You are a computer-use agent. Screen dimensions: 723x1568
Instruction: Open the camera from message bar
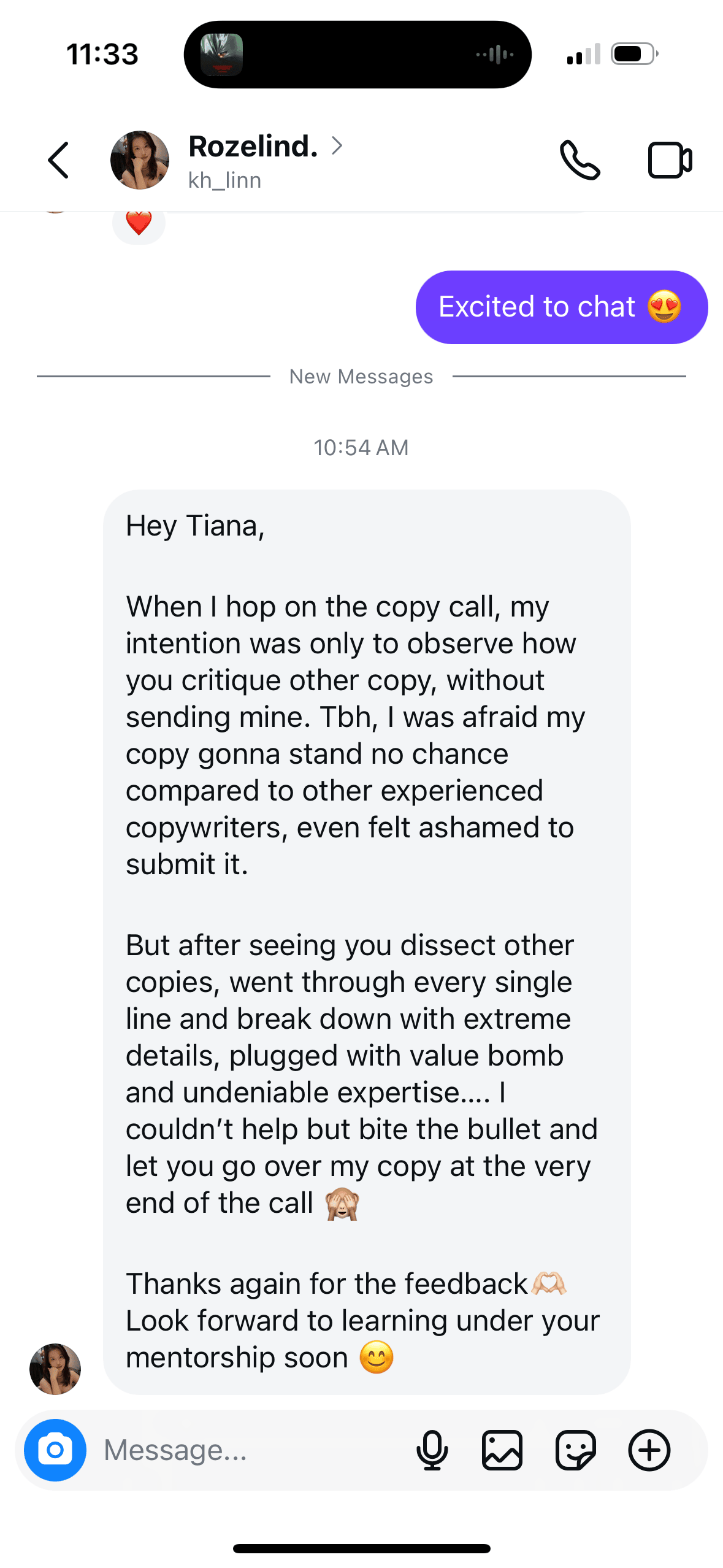pyautogui.click(x=55, y=1450)
